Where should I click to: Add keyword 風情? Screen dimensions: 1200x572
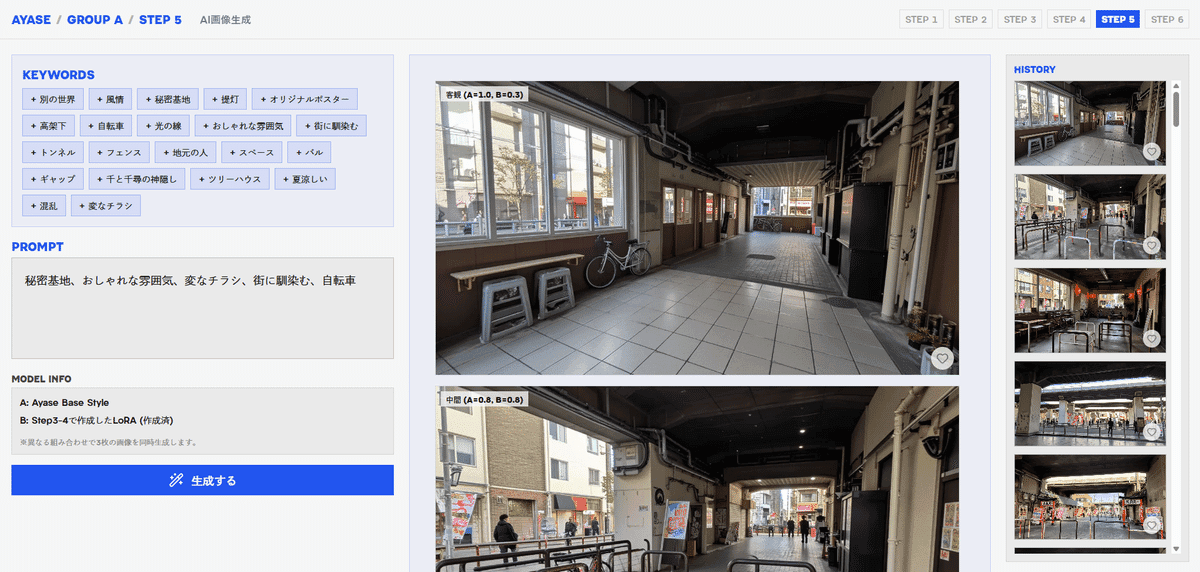pos(109,99)
